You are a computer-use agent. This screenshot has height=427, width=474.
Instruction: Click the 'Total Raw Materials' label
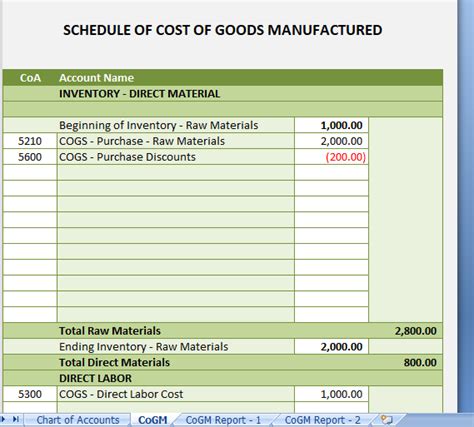pos(110,331)
